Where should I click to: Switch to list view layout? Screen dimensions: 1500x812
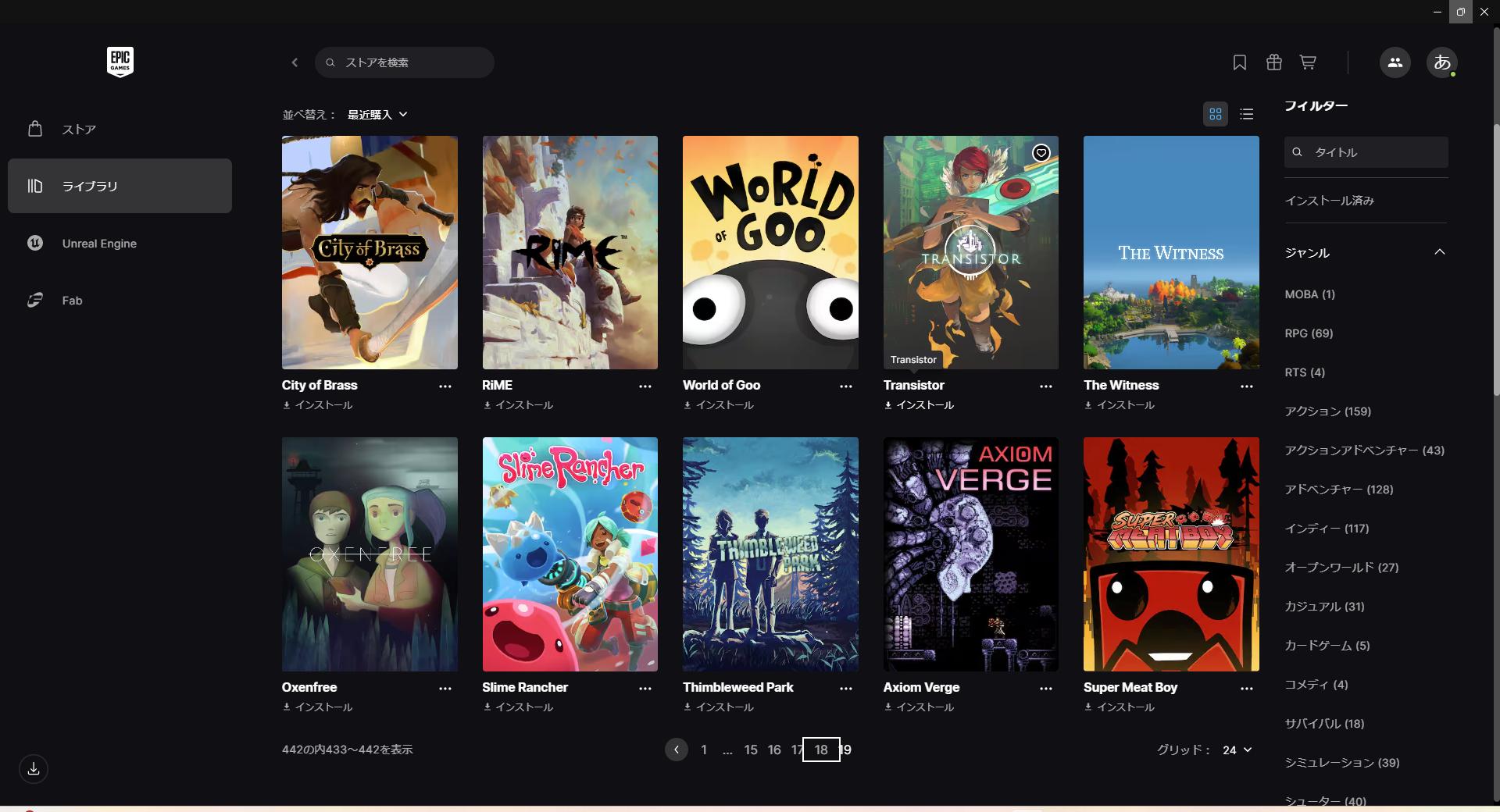click(1247, 115)
